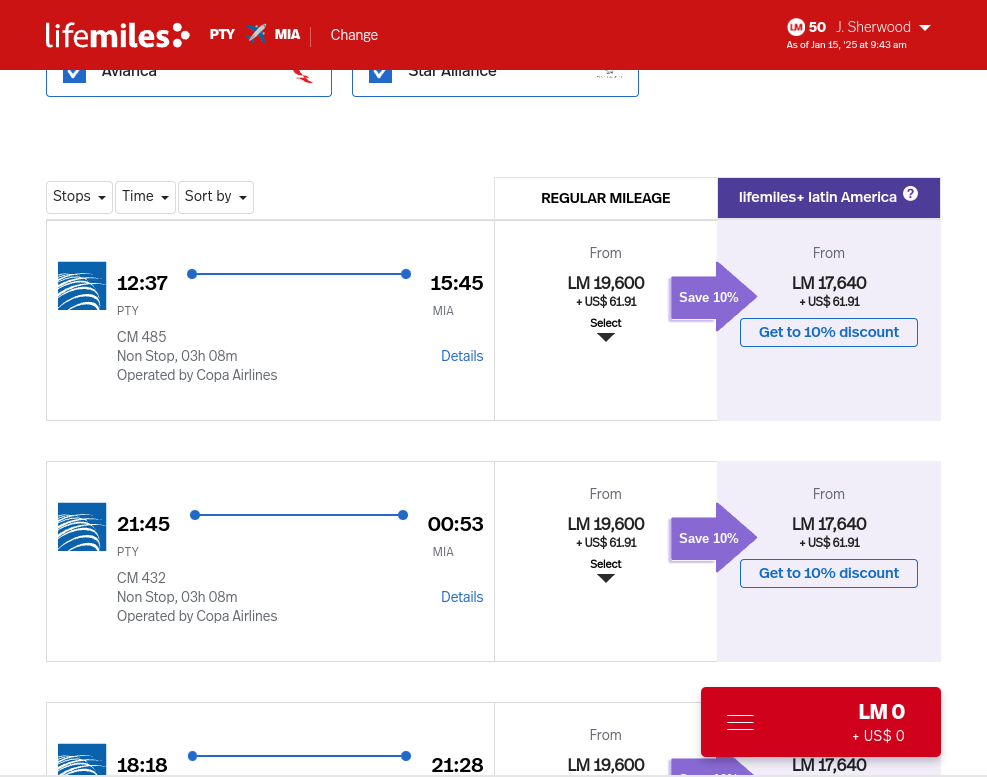Switch to the REGULAR MILEAGE tab

coord(606,198)
